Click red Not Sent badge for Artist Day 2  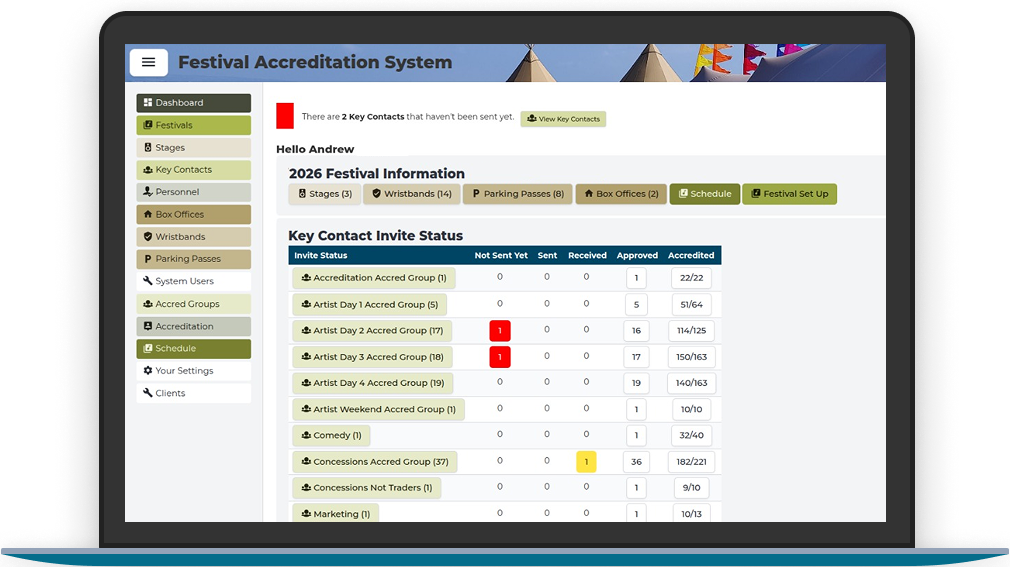[x=500, y=331]
